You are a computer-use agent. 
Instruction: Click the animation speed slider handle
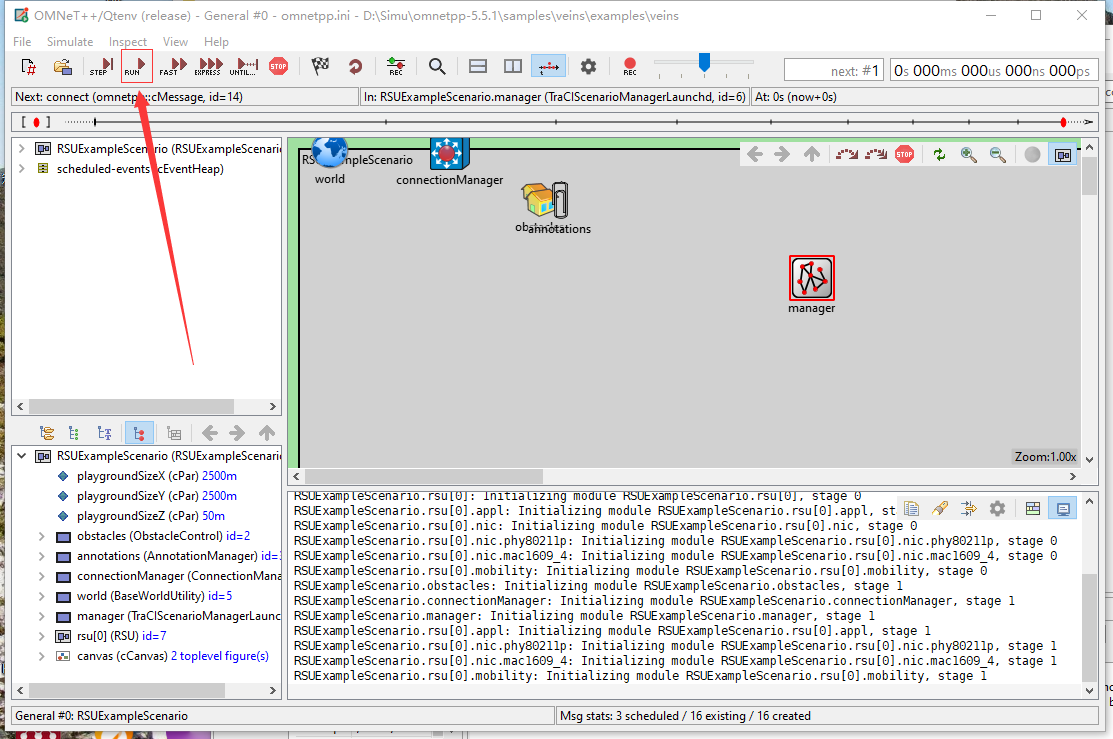704,62
